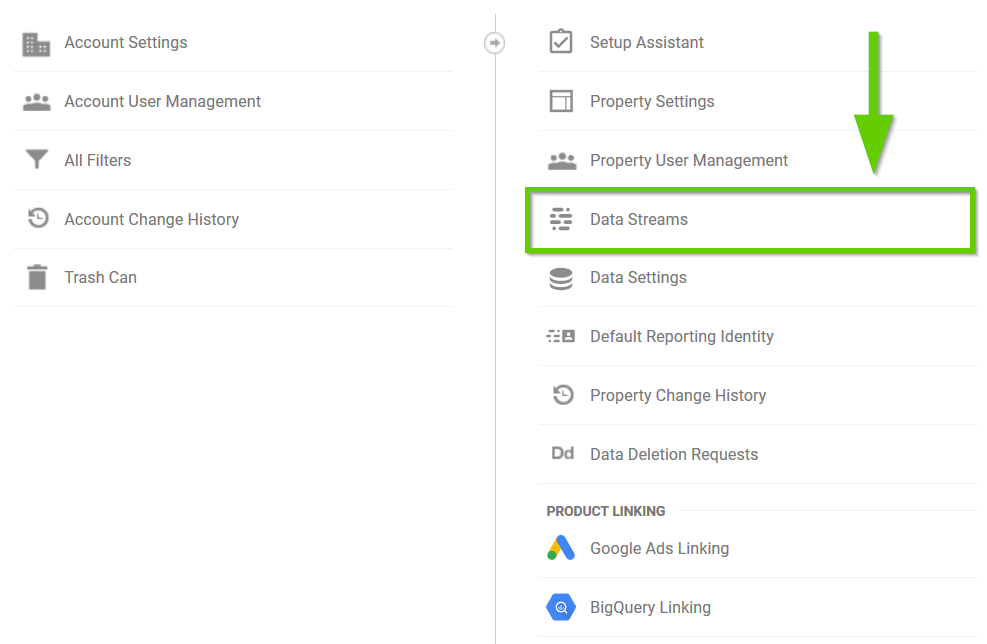Click the Data Settings database icon
Image resolution: width=987 pixels, height=644 pixels.
(x=561, y=278)
